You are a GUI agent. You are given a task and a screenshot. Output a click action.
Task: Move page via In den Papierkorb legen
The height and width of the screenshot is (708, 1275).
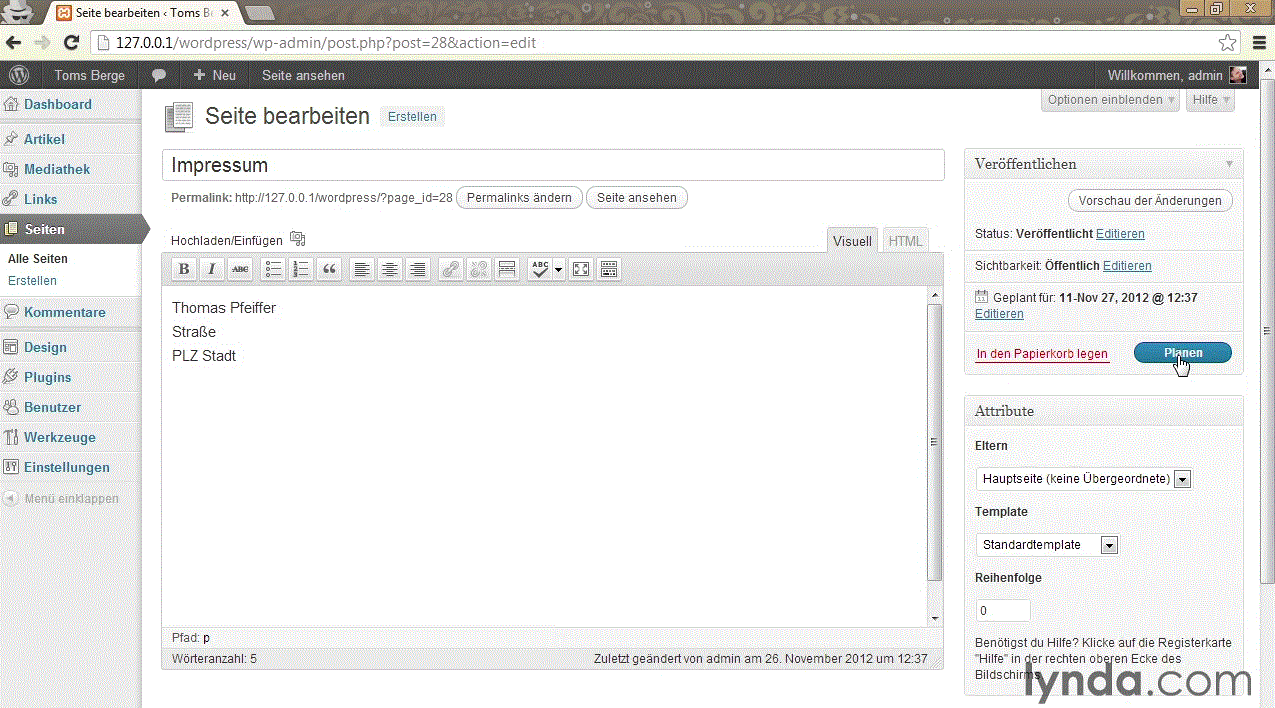(1042, 354)
